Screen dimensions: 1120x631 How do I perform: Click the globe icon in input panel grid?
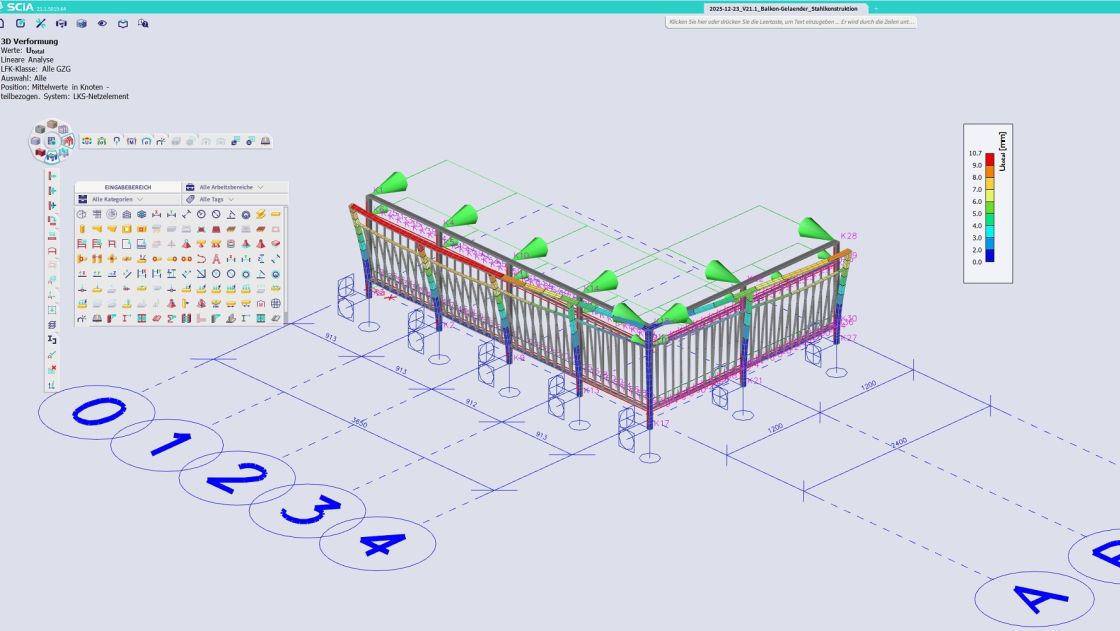(276, 303)
